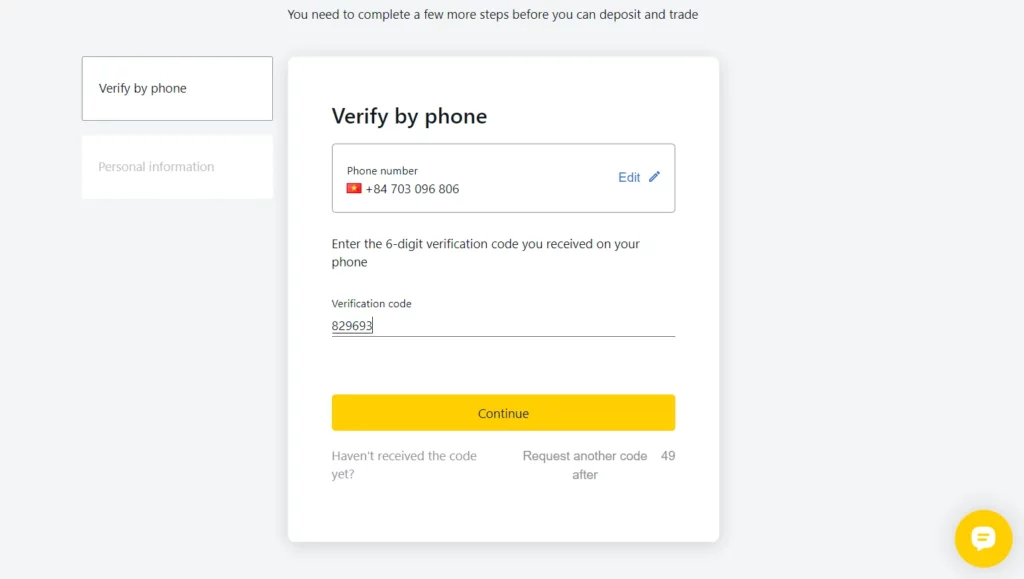Image resolution: width=1024 pixels, height=579 pixels.
Task: Click the Verification code label
Action: pos(371,303)
